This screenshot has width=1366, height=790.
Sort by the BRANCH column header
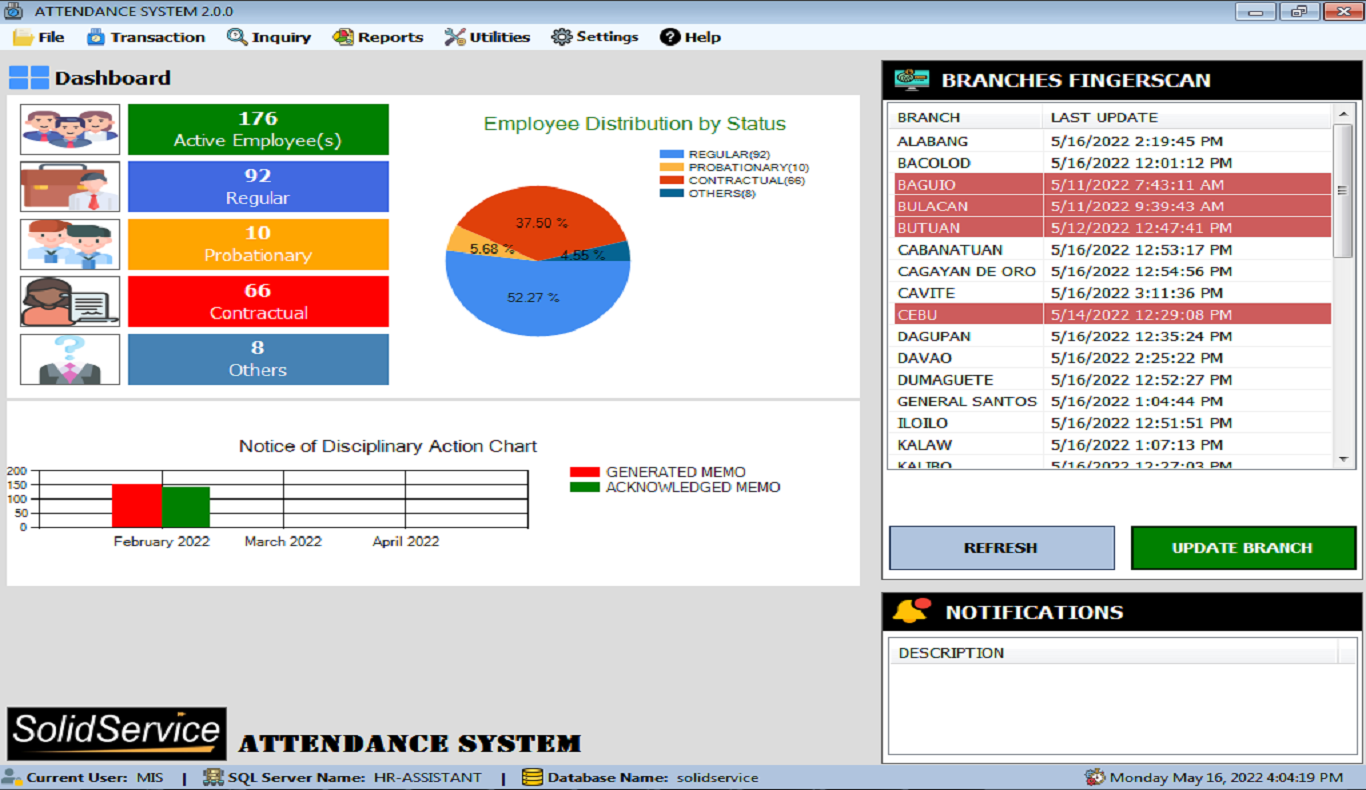965,117
